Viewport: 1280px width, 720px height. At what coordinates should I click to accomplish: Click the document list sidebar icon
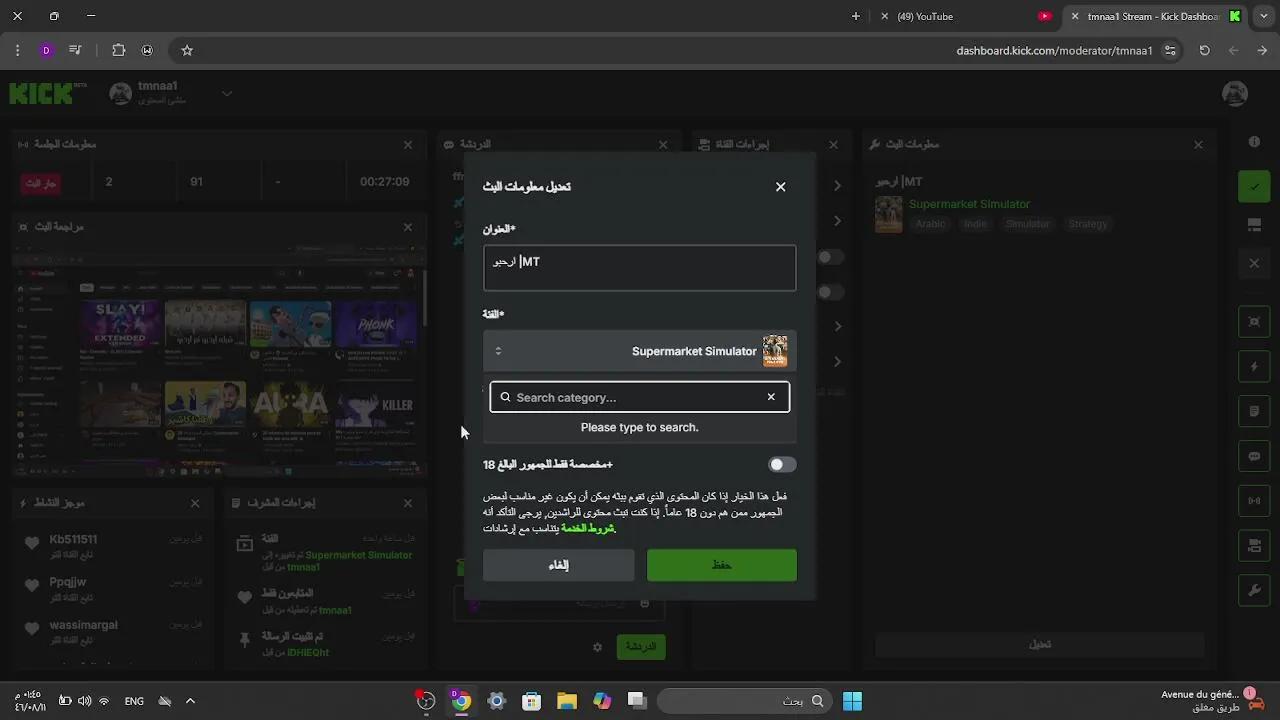coord(1254,411)
